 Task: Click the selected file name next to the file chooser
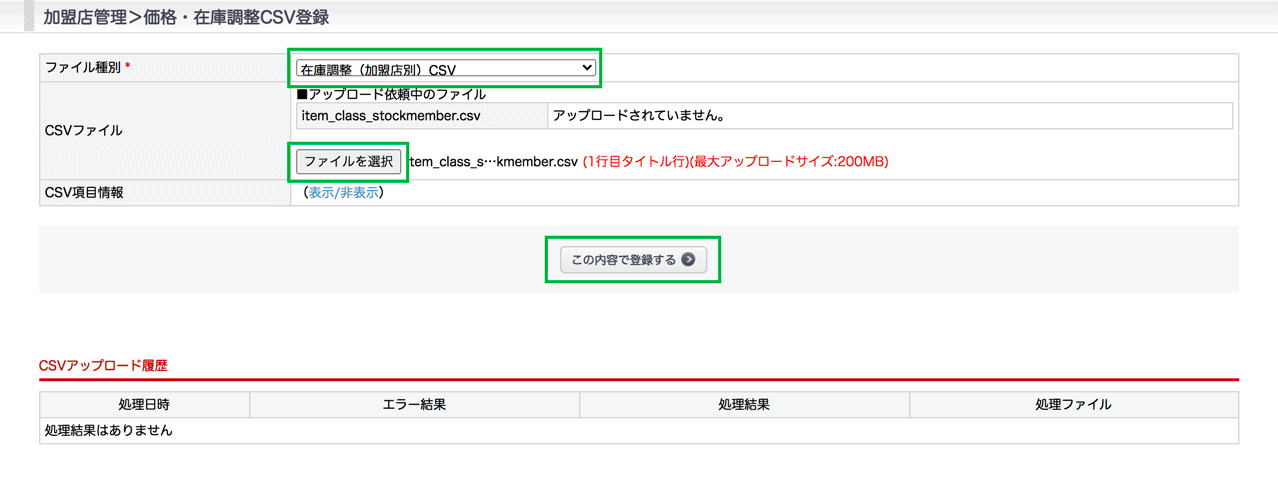(x=493, y=161)
